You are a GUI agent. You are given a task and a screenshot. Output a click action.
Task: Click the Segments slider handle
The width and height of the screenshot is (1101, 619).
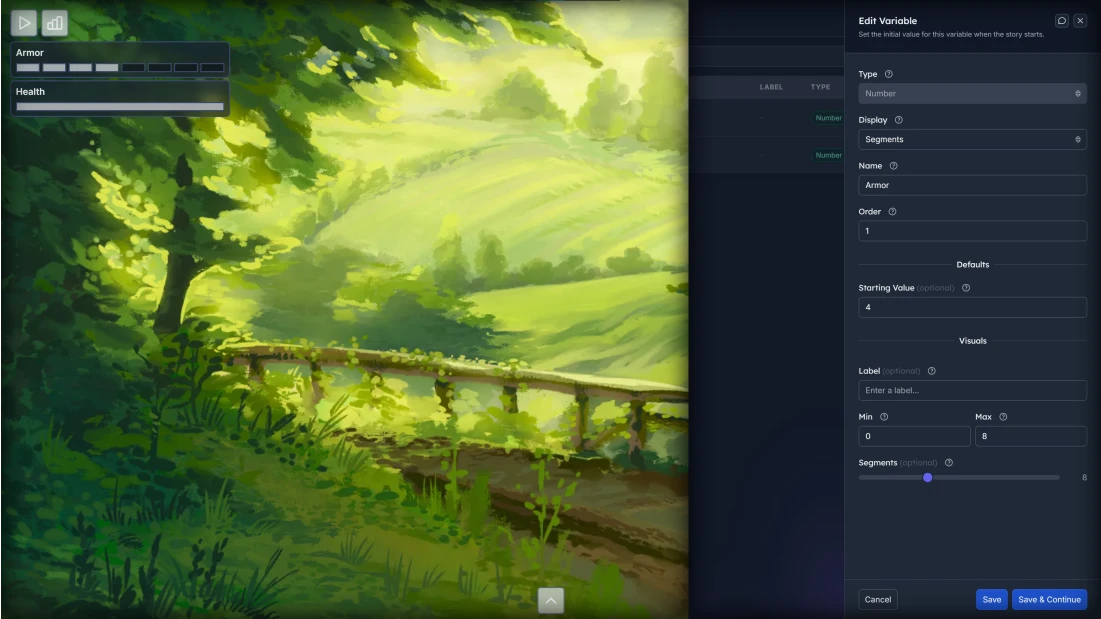pyautogui.click(x=928, y=478)
